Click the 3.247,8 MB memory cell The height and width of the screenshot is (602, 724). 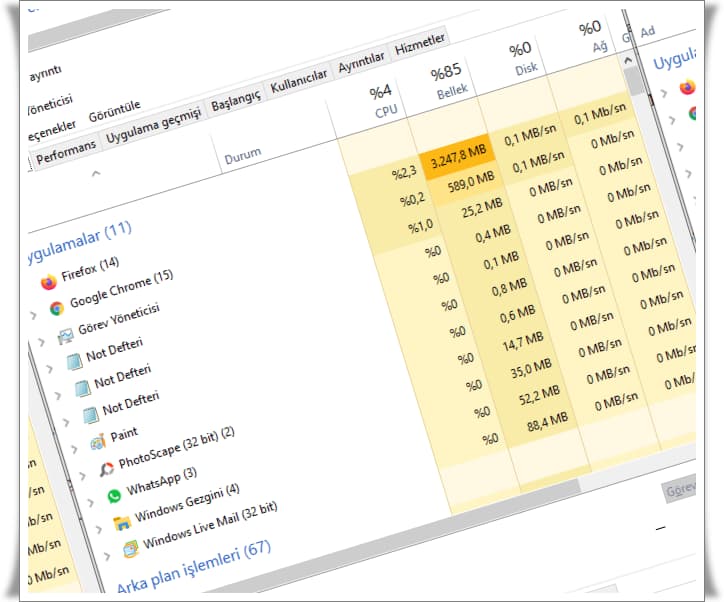[x=458, y=156]
